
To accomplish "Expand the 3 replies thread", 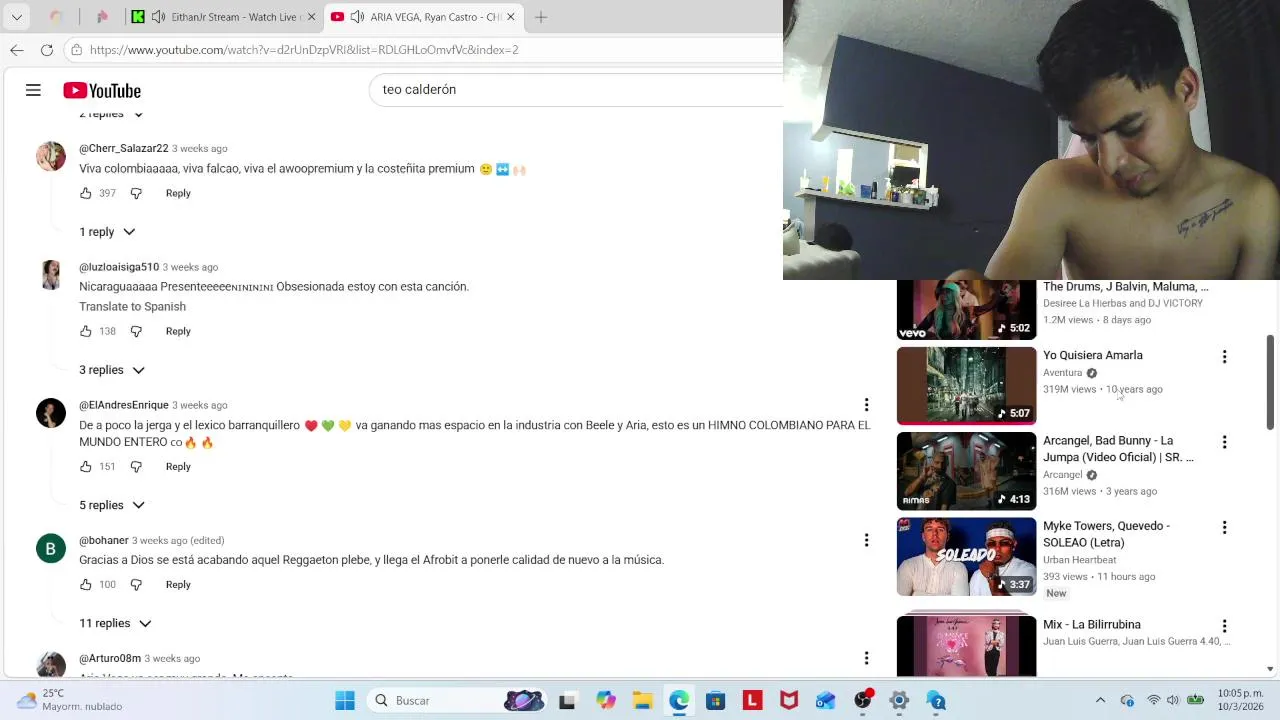I will [x=112, y=370].
